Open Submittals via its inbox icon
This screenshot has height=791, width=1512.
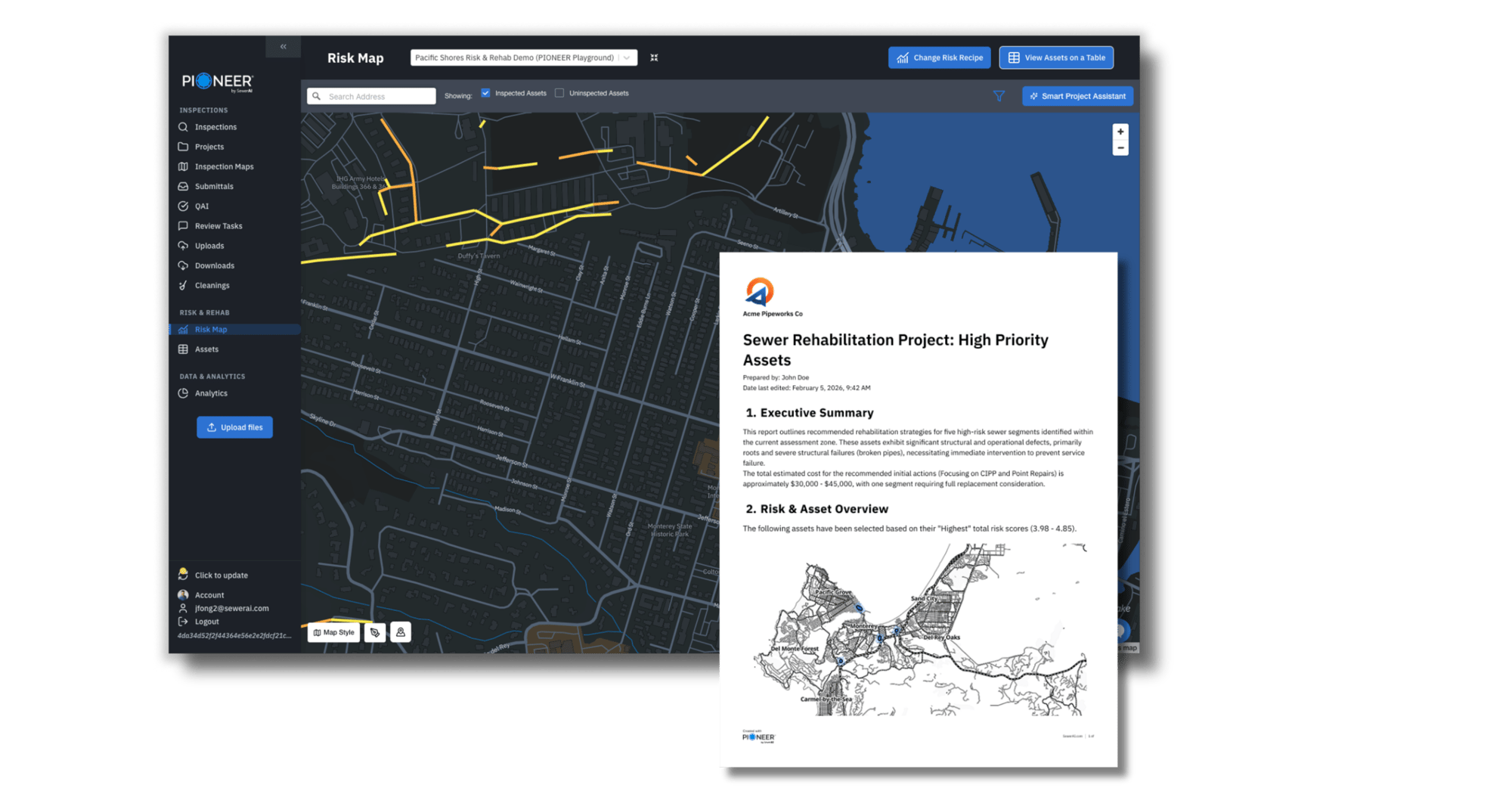pos(183,186)
